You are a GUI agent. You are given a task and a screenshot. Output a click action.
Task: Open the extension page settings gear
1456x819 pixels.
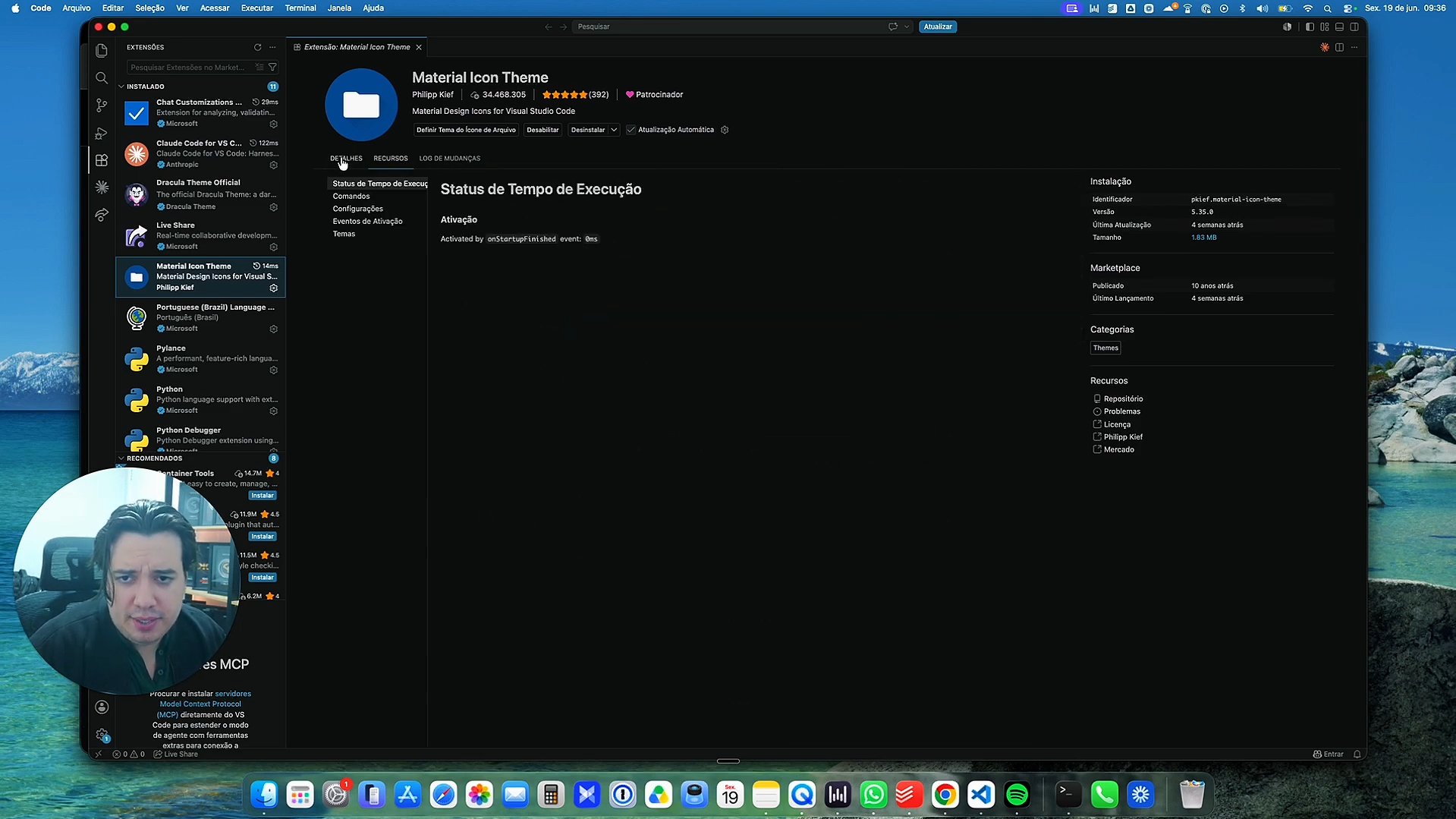[725, 130]
